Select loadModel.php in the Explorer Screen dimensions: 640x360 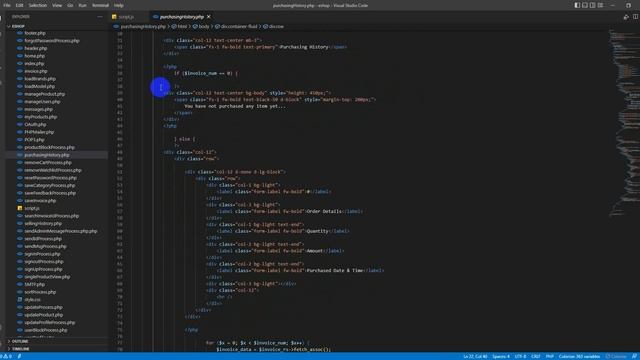point(39,87)
